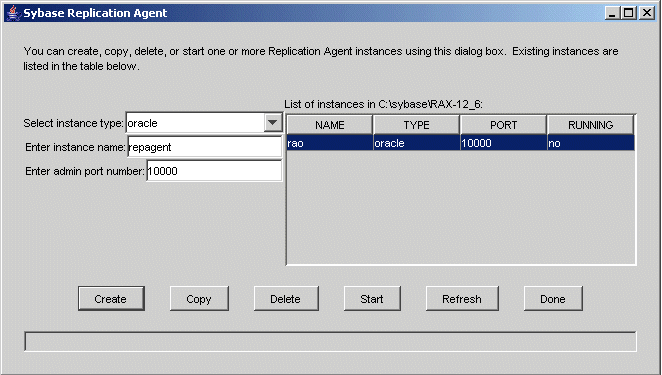This screenshot has height=375, width=662.
Task: Select the oracle instance type combo box
Action: [204, 123]
